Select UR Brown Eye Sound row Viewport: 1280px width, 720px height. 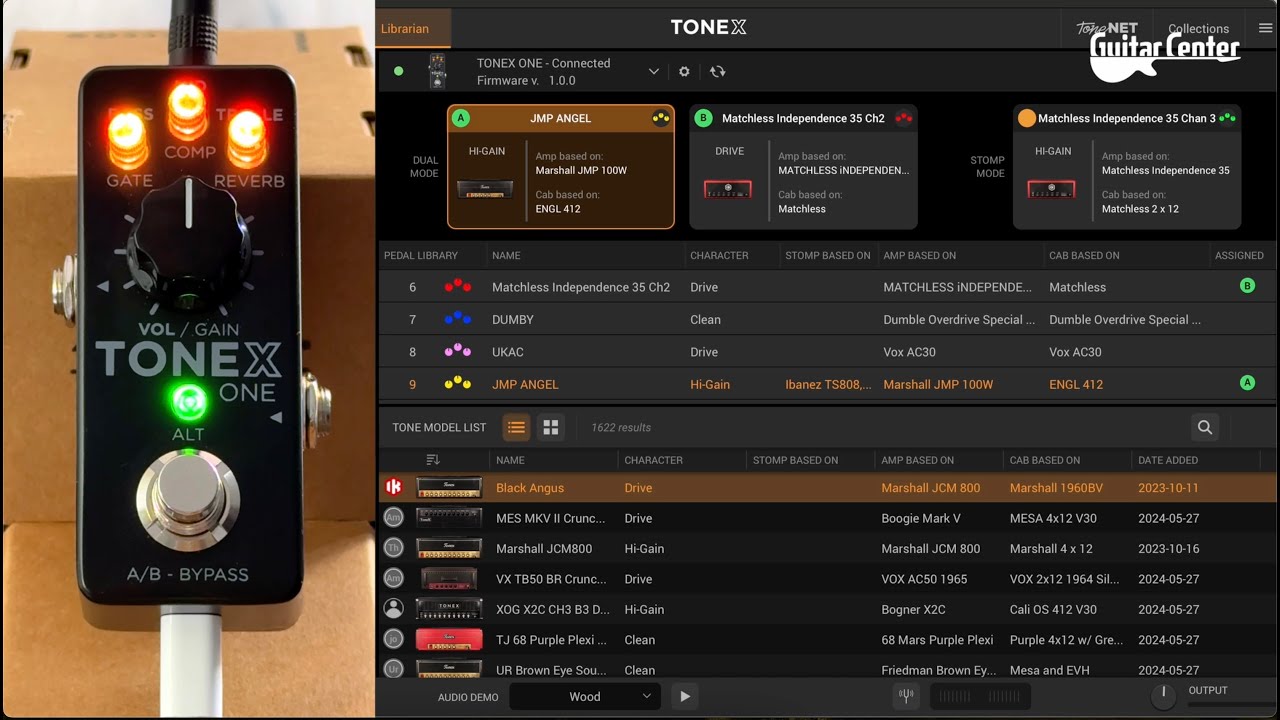point(827,669)
